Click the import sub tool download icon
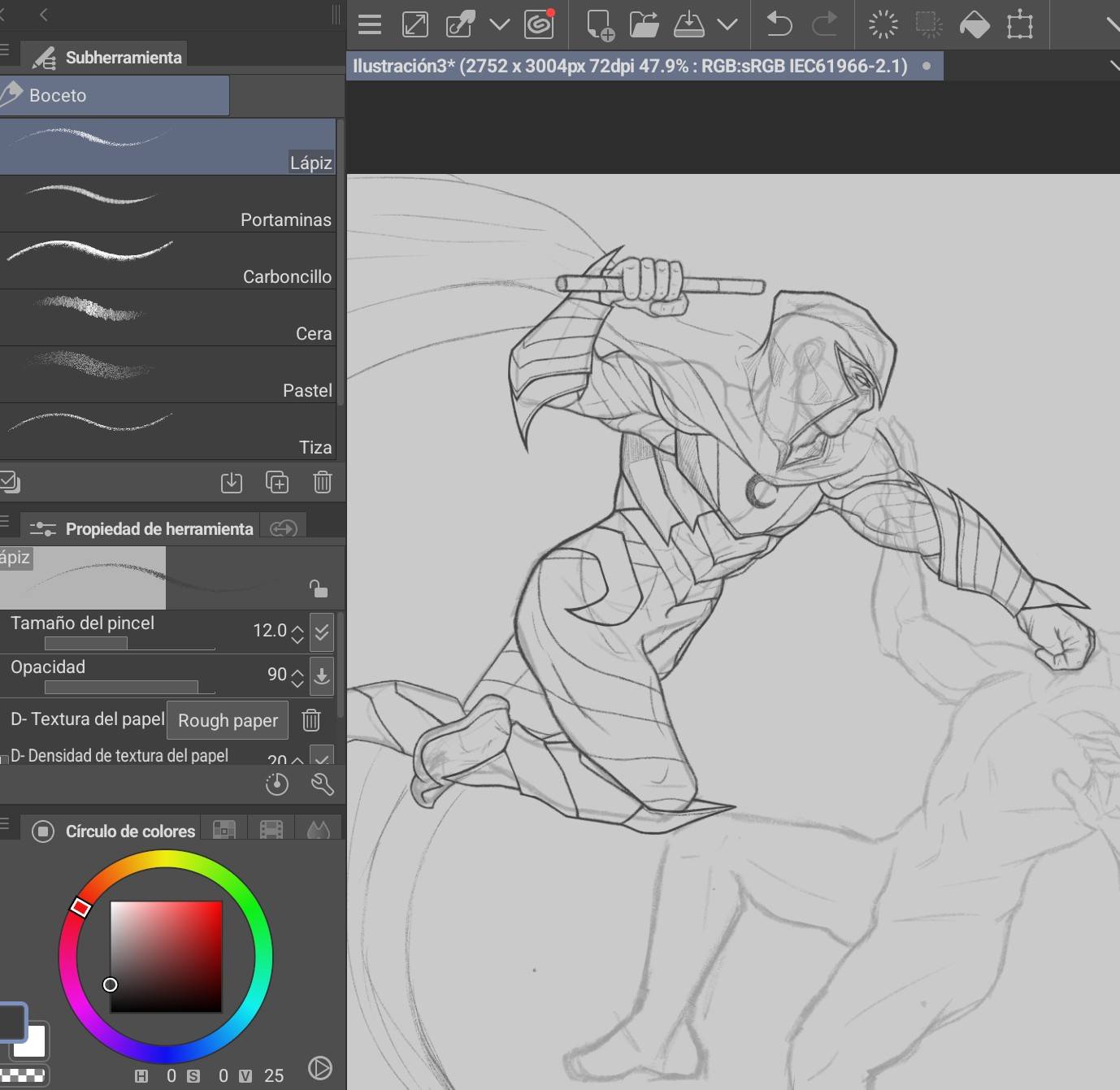The width and height of the screenshot is (1120, 1090). pyautogui.click(x=232, y=483)
